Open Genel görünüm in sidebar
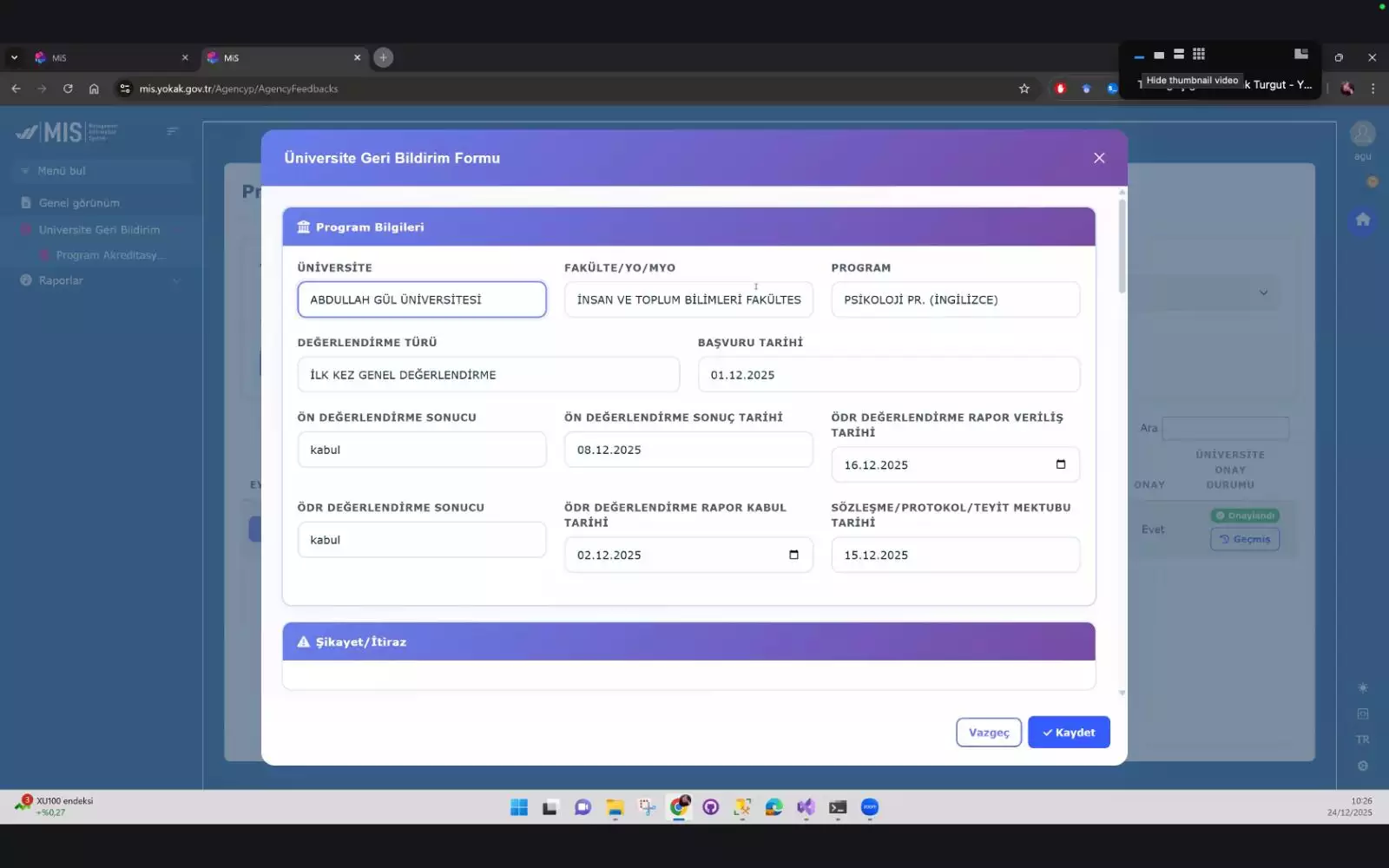This screenshot has height=868, width=1389. point(79,203)
